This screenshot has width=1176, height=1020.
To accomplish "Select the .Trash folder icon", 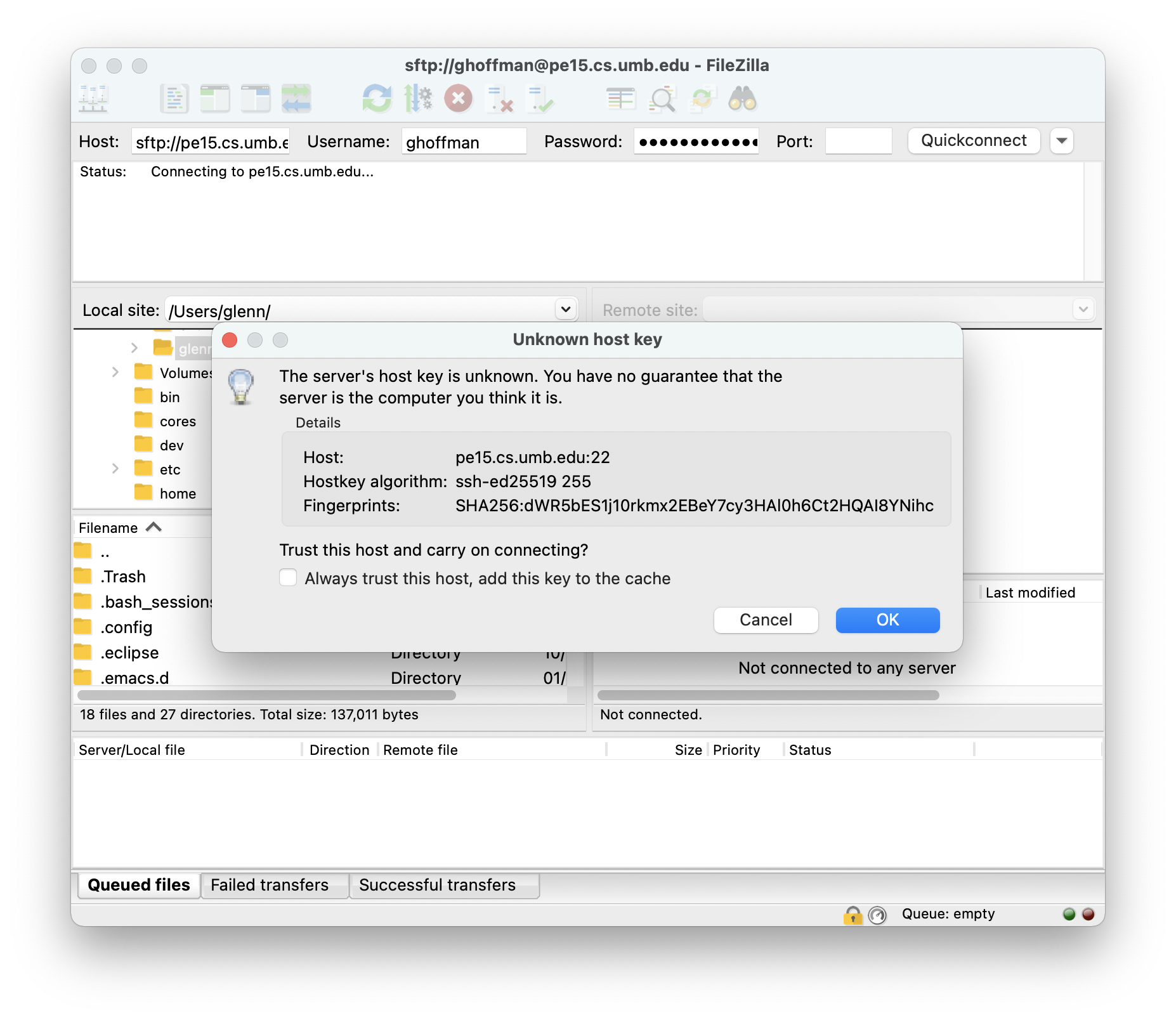I will (x=83, y=576).
